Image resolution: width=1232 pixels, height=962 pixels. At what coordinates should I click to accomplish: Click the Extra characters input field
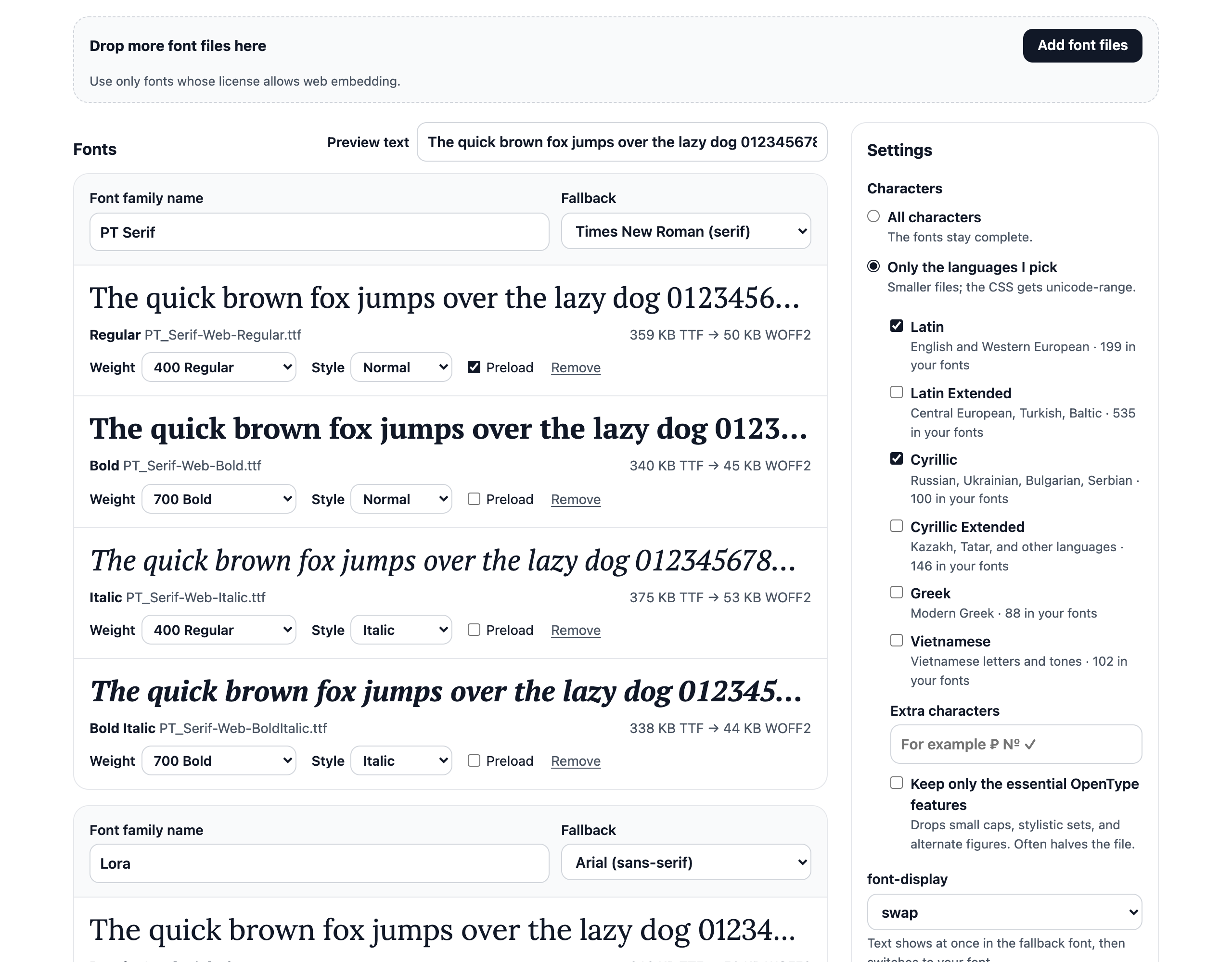1016,744
